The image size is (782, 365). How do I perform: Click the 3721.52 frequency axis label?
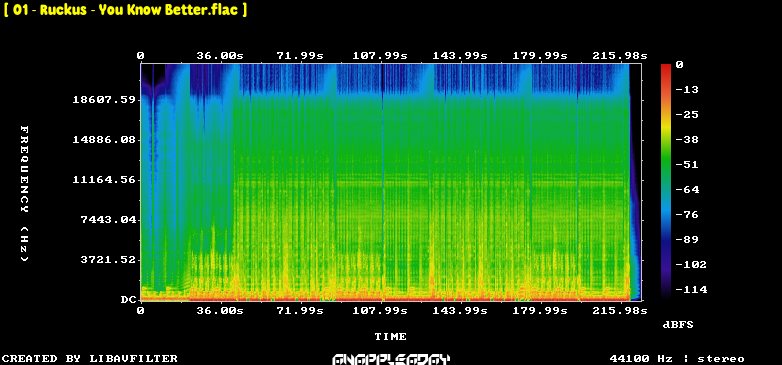108,260
